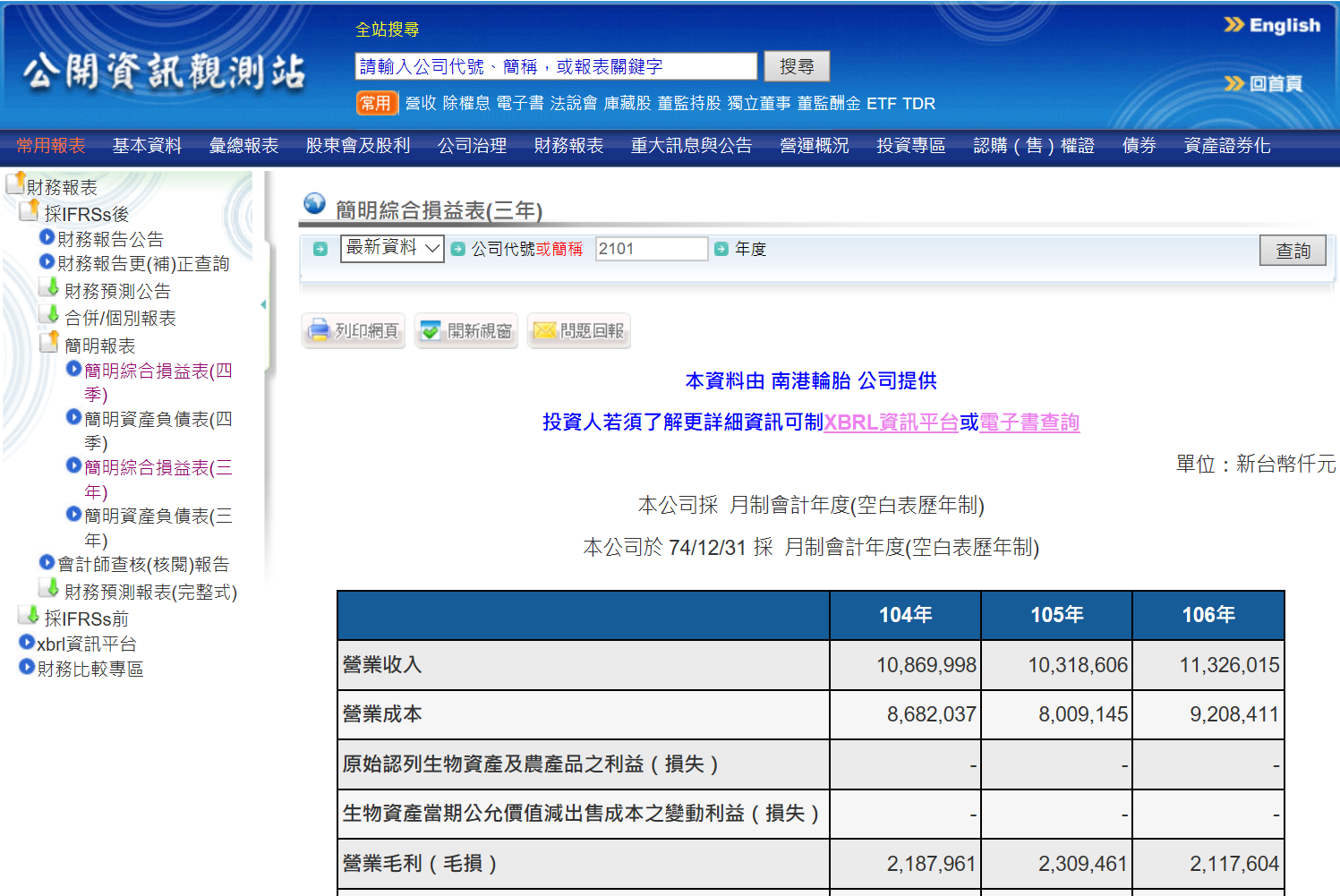Click the globe icon beside 簡明綜合損益表(三年)
The height and width of the screenshot is (896, 1340).
314,204
